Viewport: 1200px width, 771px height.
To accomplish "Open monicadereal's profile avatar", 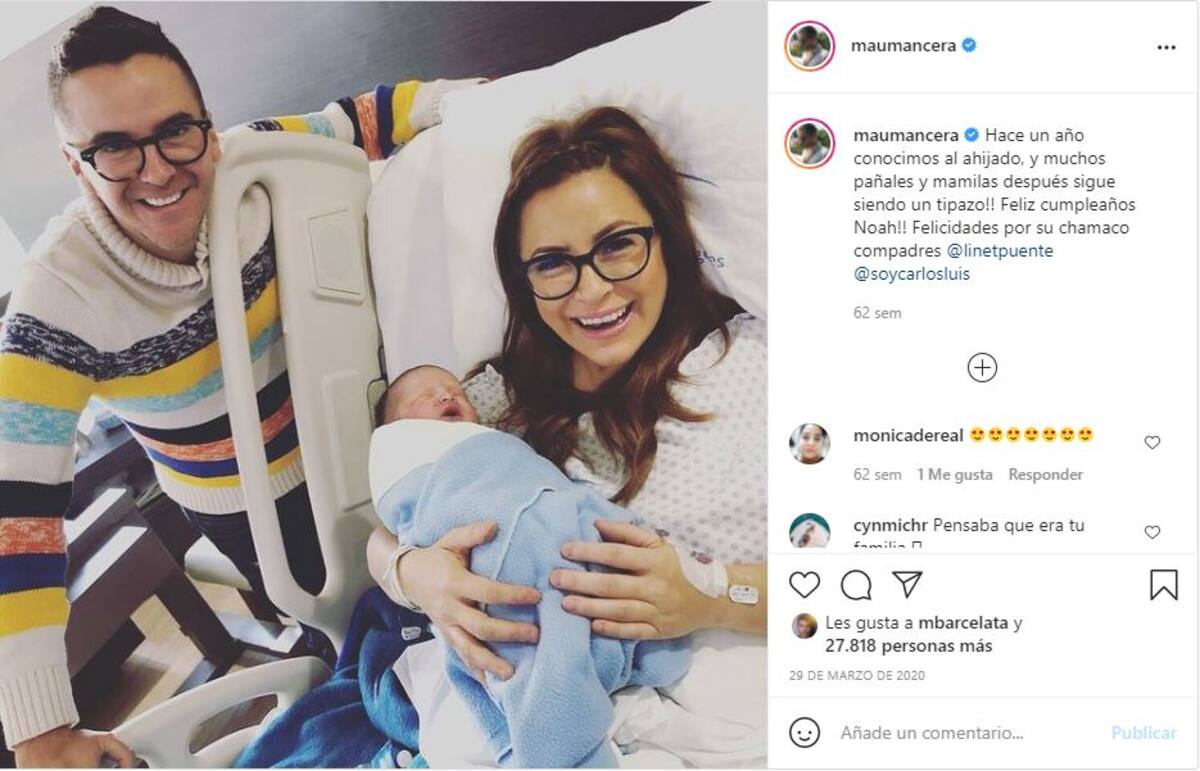I will [x=810, y=443].
